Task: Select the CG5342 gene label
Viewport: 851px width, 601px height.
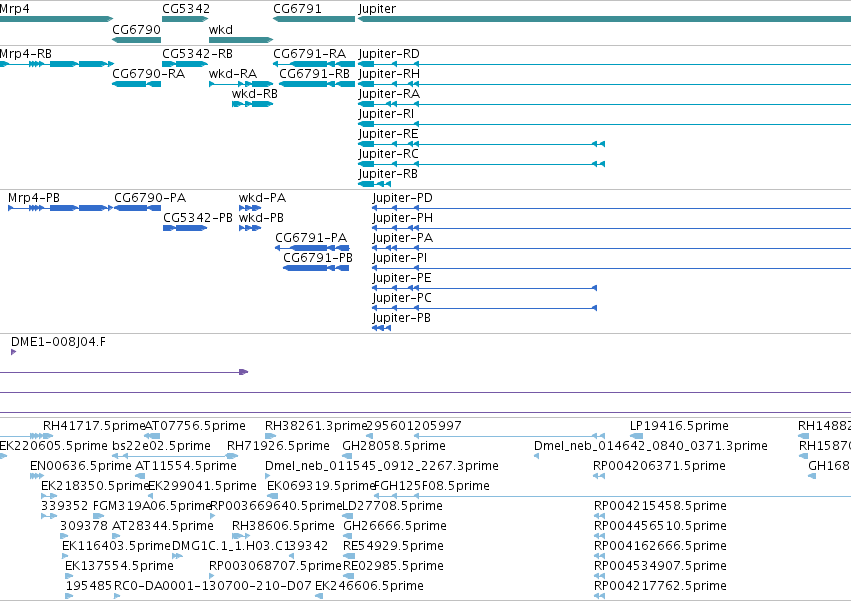Action: pos(186,9)
